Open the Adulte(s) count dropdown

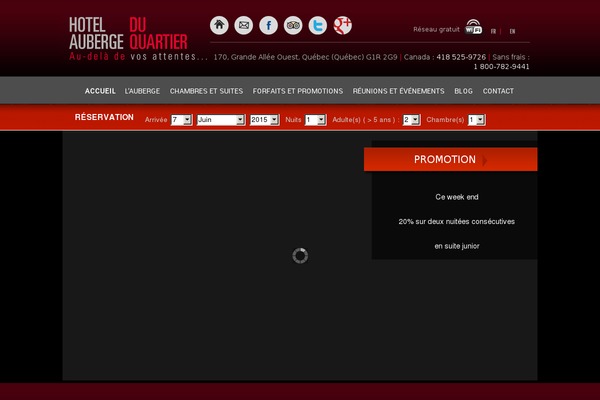[x=411, y=120]
